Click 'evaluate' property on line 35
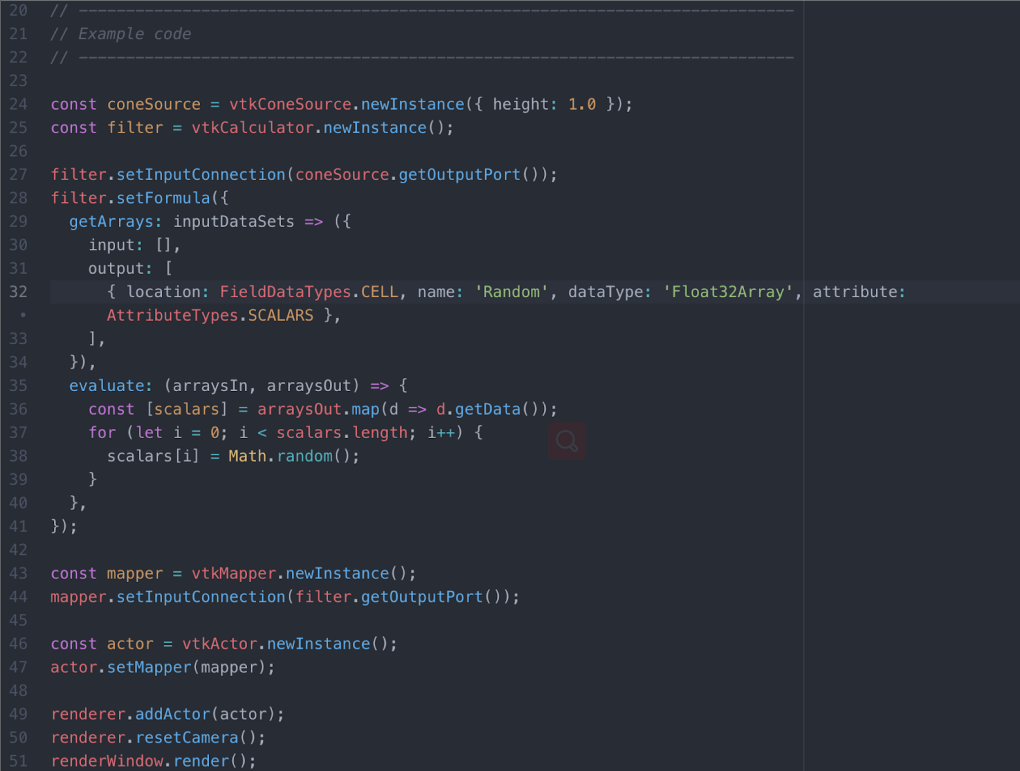 pos(107,386)
